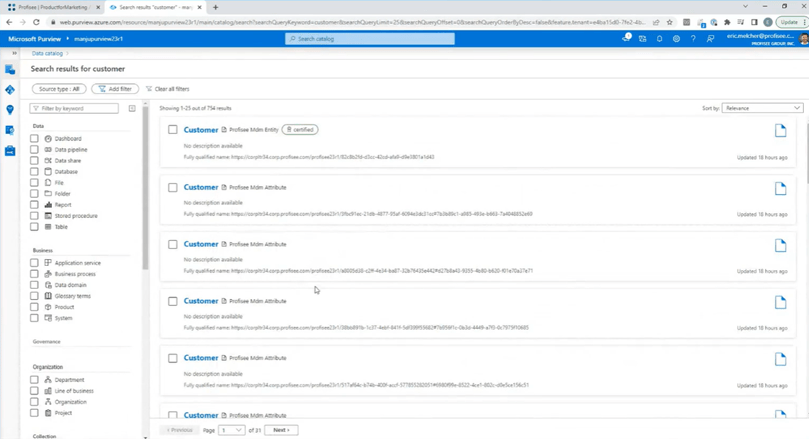Go back using the browser back arrow
Image resolution: width=809 pixels, height=439 pixels.
9,22
